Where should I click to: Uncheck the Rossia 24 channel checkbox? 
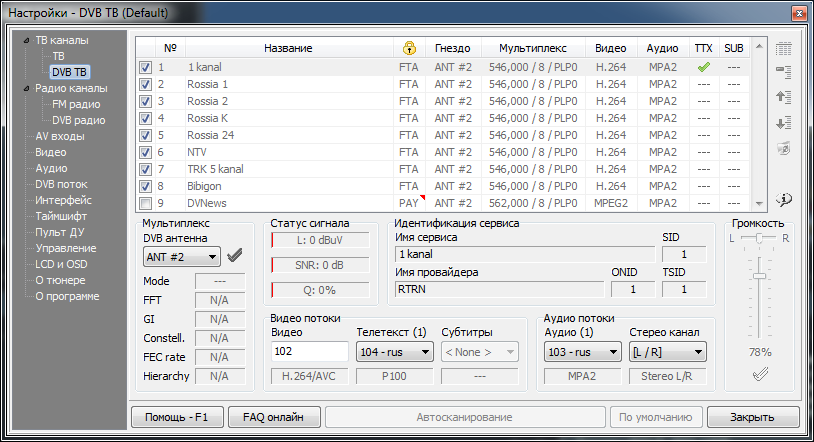point(146,135)
